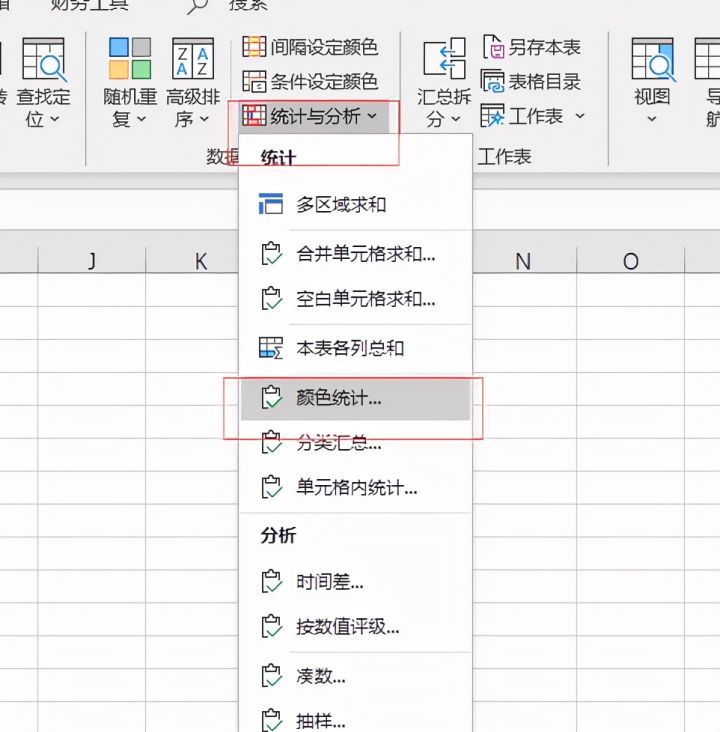Select 分类汇总... menu entry
The width and height of the screenshot is (720, 732).
pyautogui.click(x=355, y=443)
